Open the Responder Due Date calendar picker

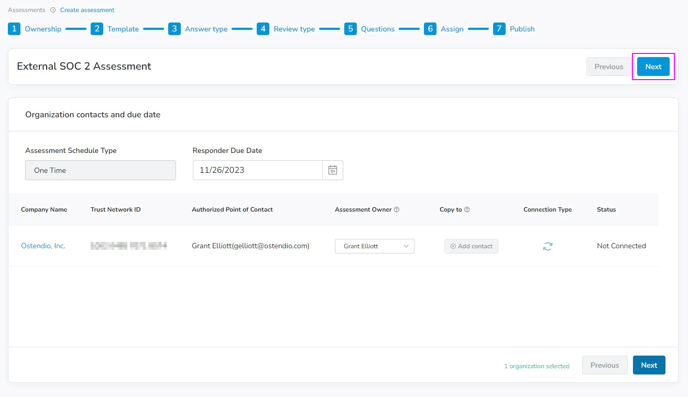pyautogui.click(x=333, y=170)
